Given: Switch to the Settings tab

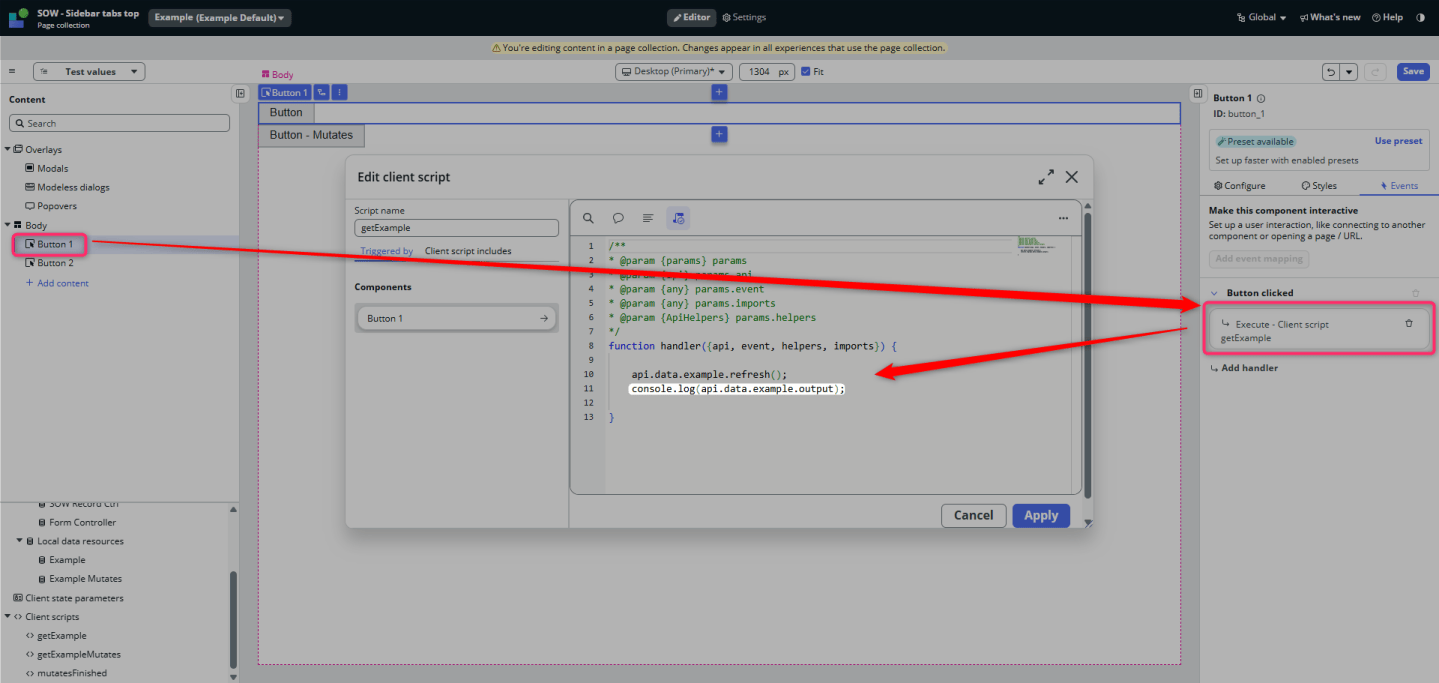Looking at the screenshot, I should pos(744,17).
